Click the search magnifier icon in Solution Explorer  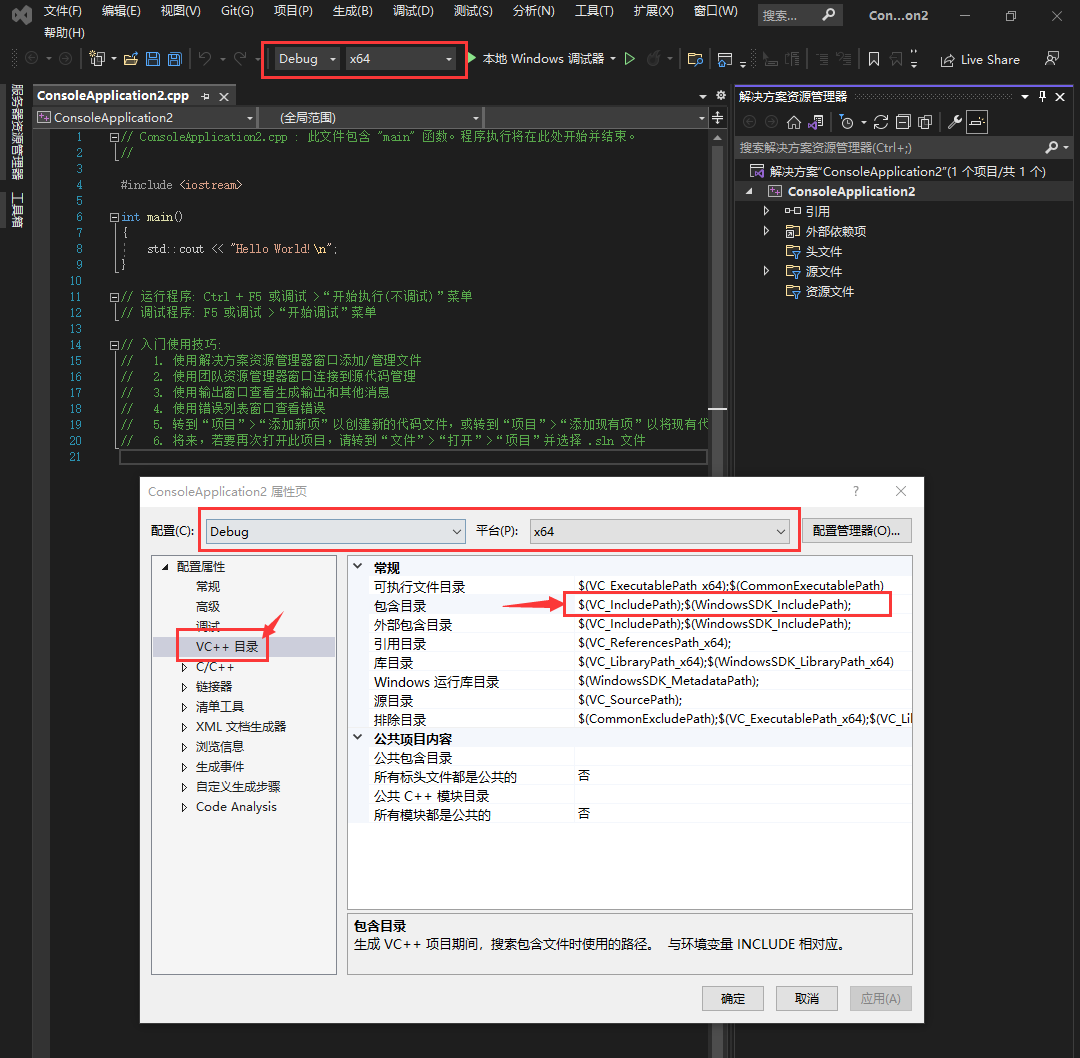tap(1051, 147)
